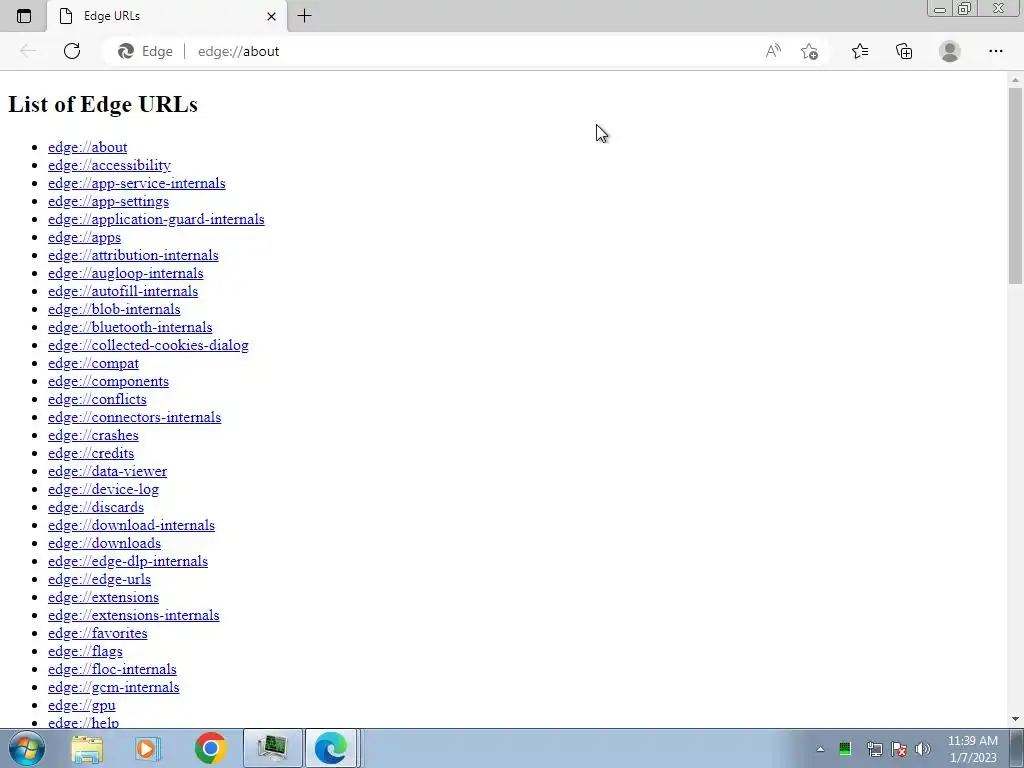Click the vertical scrollbar thumb
The height and width of the screenshot is (768, 1024).
[x=1015, y=185]
